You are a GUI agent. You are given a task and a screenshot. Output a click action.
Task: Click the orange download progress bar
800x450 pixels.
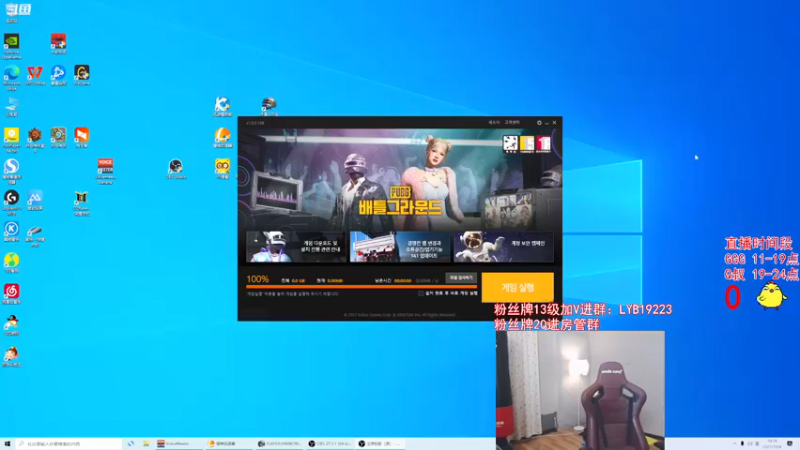(x=361, y=287)
